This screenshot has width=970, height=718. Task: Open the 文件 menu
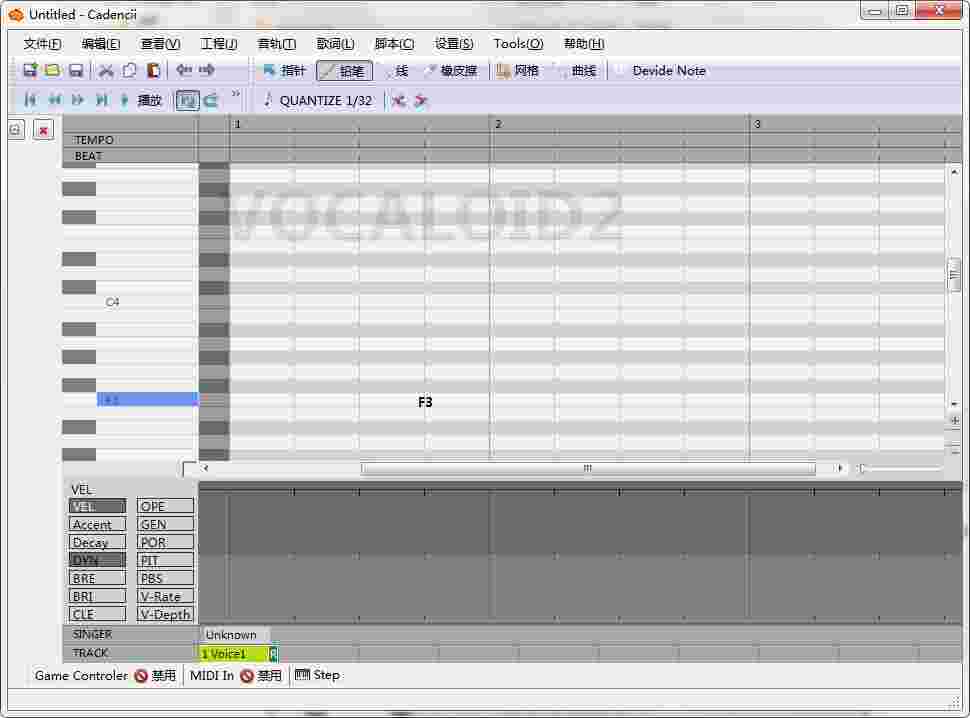pos(40,43)
